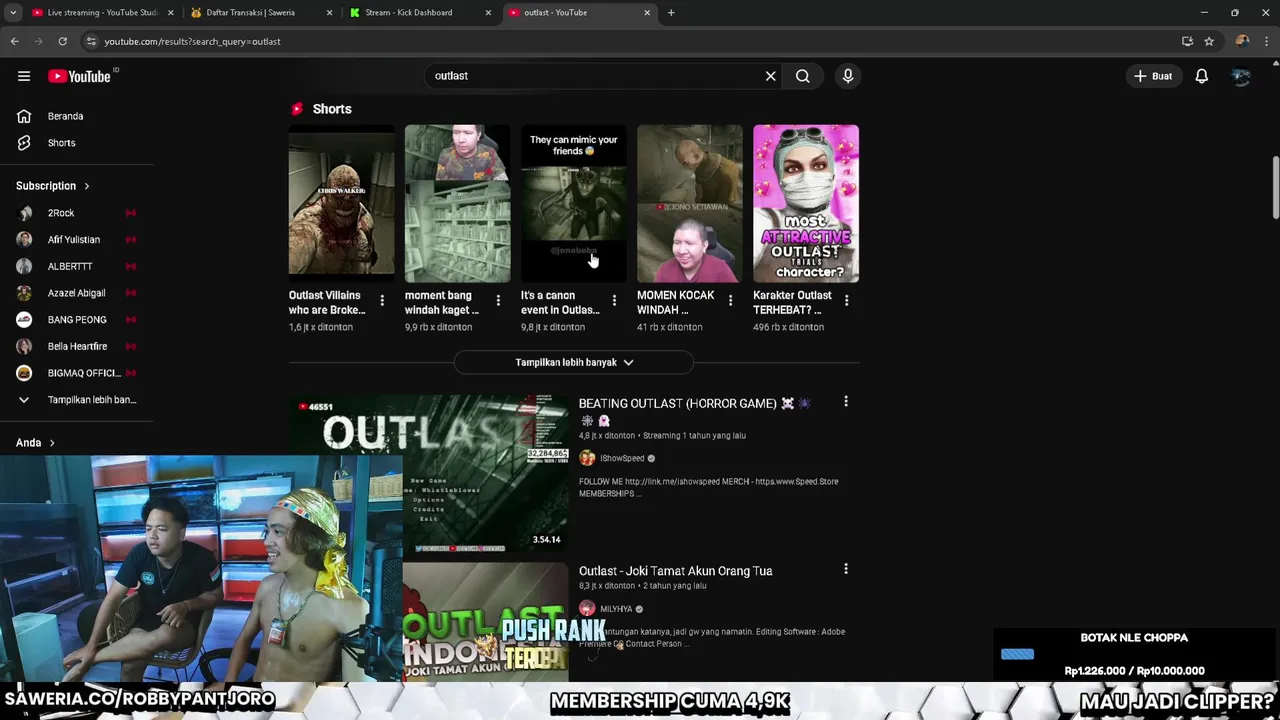The height and width of the screenshot is (720, 1280).
Task: Switch to Daftar Transaksi Saweria tab
Action: click(x=261, y=13)
